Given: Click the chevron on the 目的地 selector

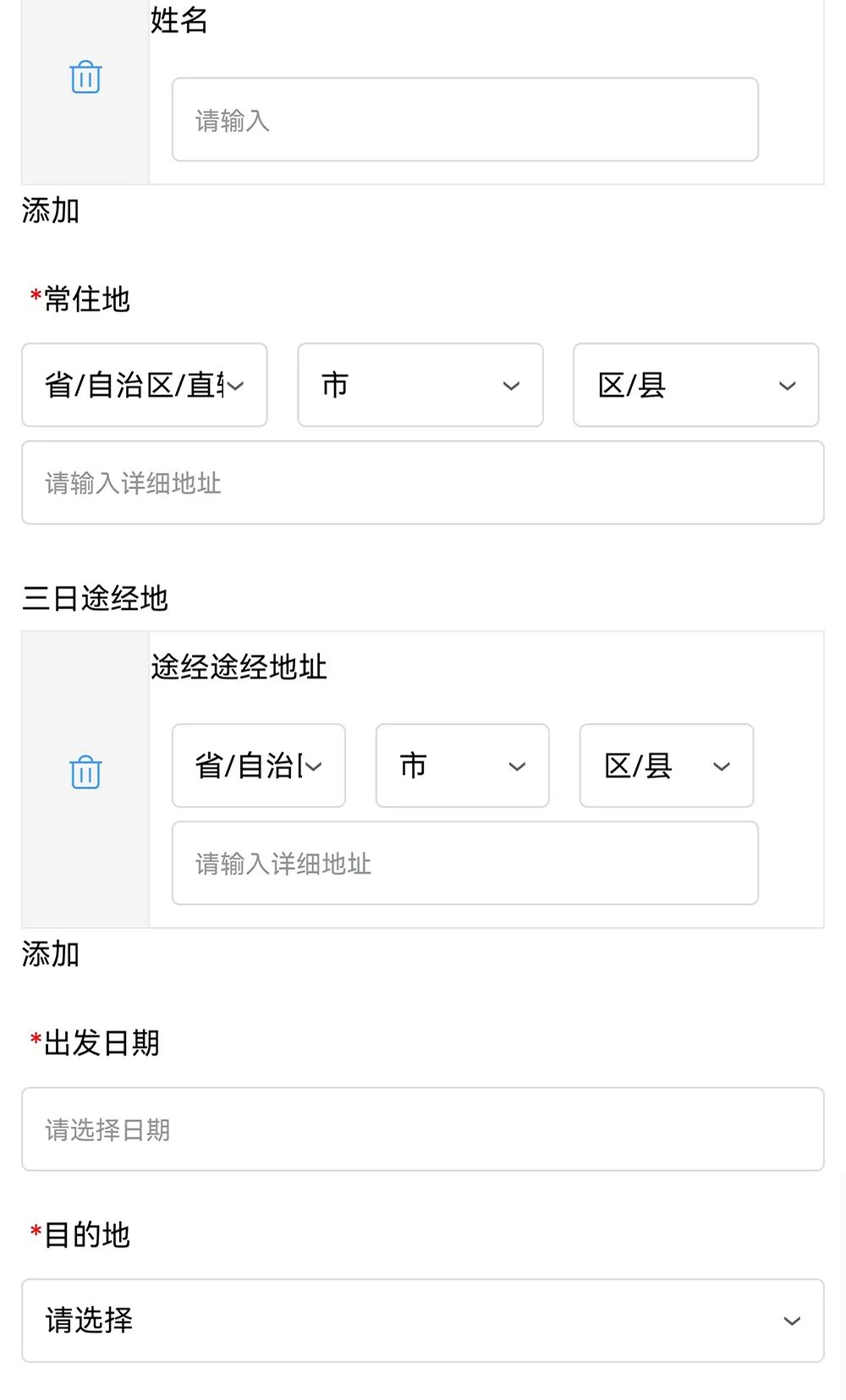Looking at the screenshot, I should click(790, 1319).
